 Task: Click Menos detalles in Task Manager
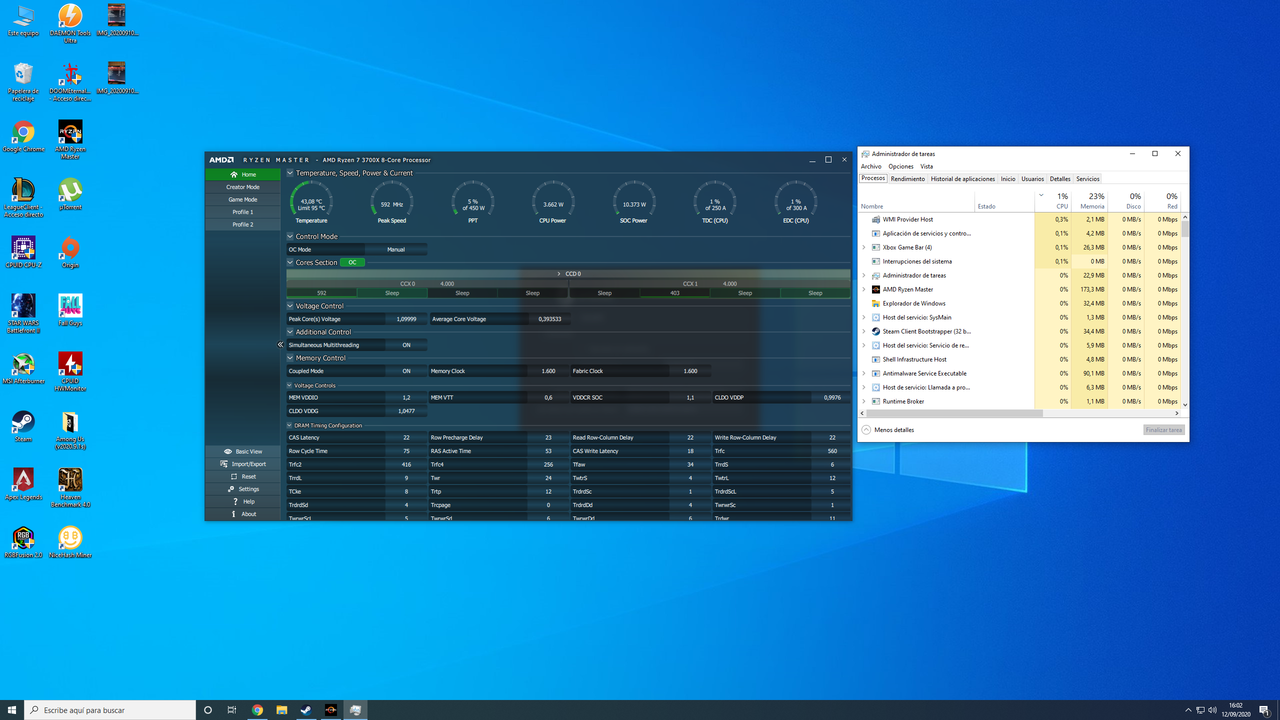coord(887,430)
